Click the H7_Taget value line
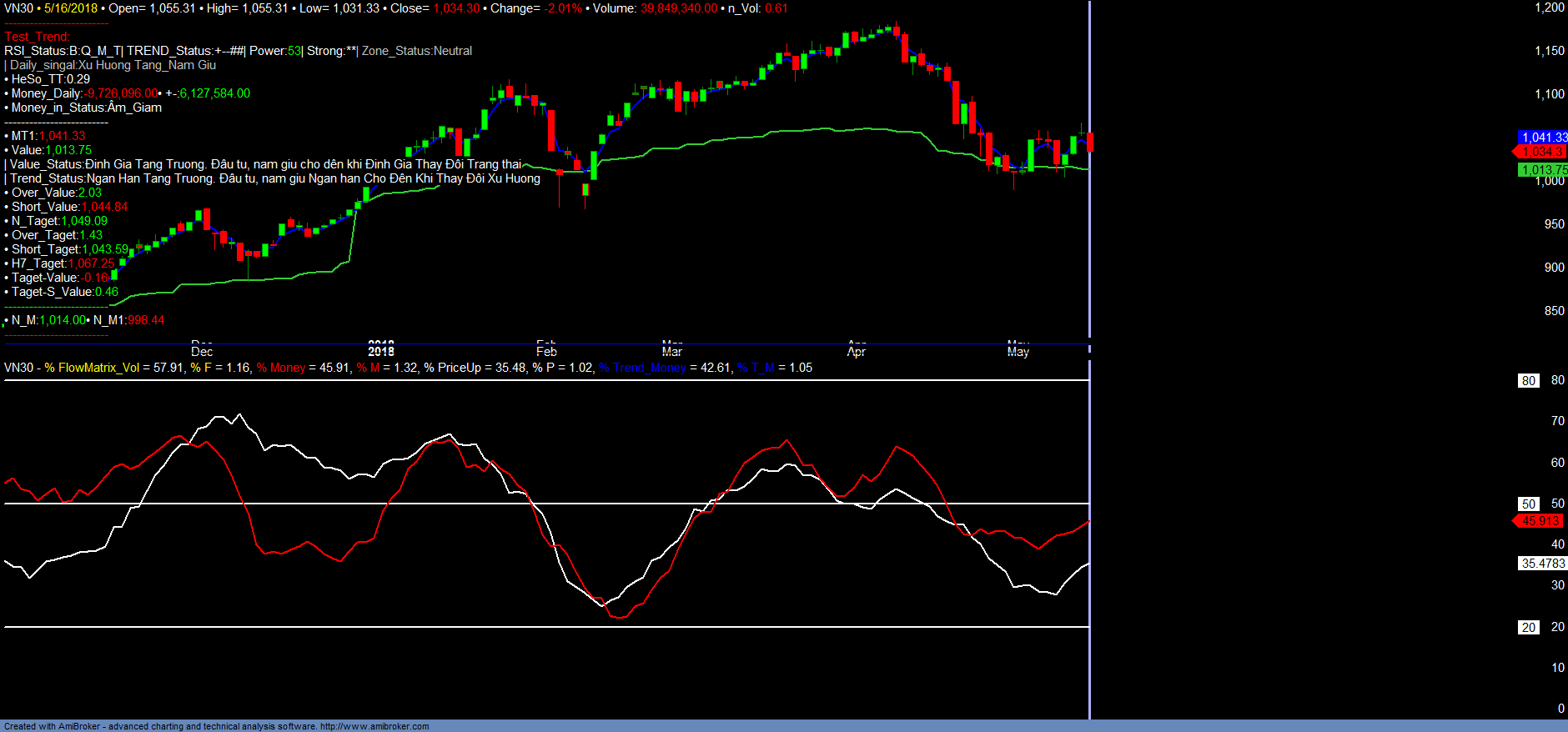This screenshot has height=732, width=1568. click(63, 263)
